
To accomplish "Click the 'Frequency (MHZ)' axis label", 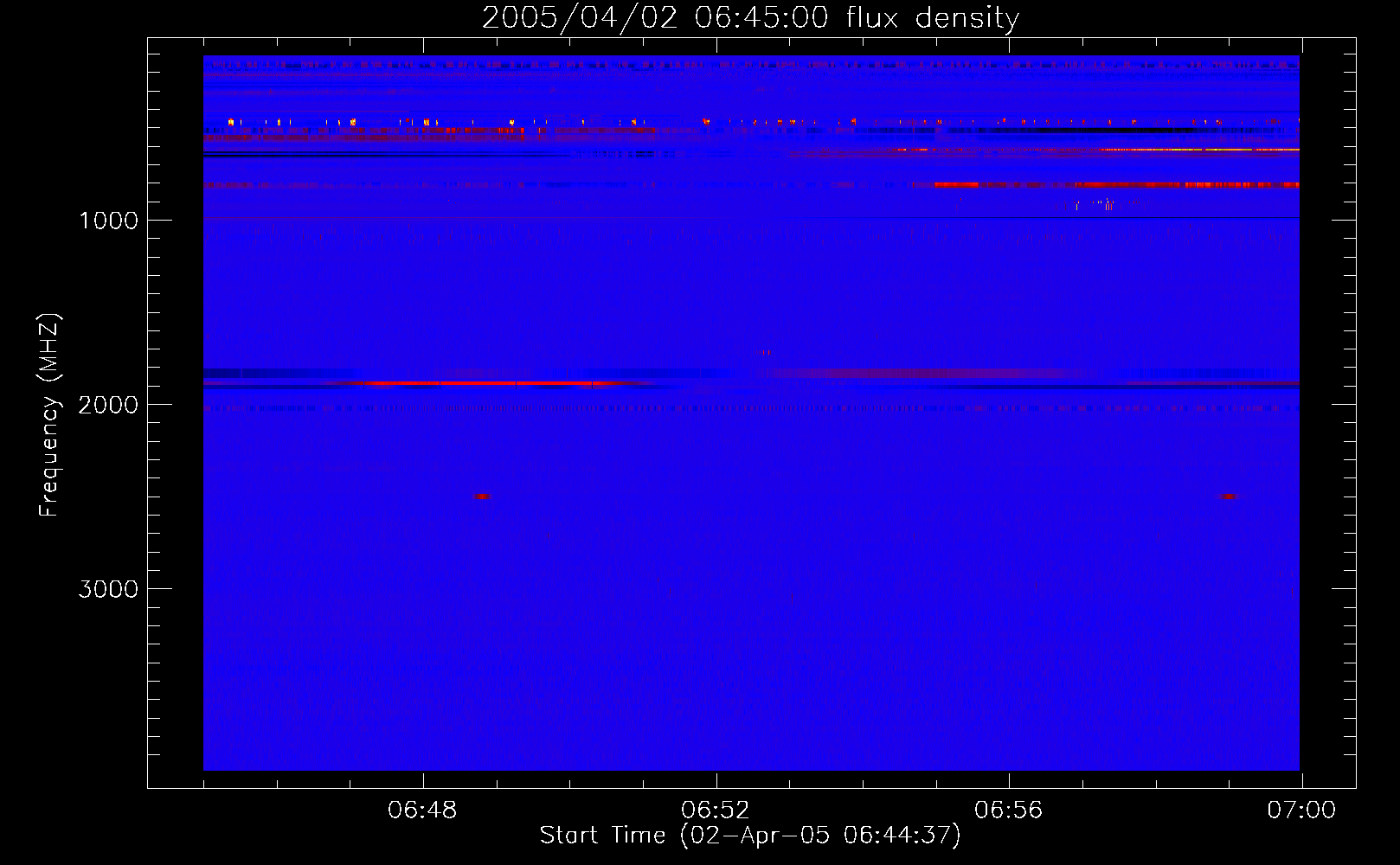I will (x=49, y=415).
